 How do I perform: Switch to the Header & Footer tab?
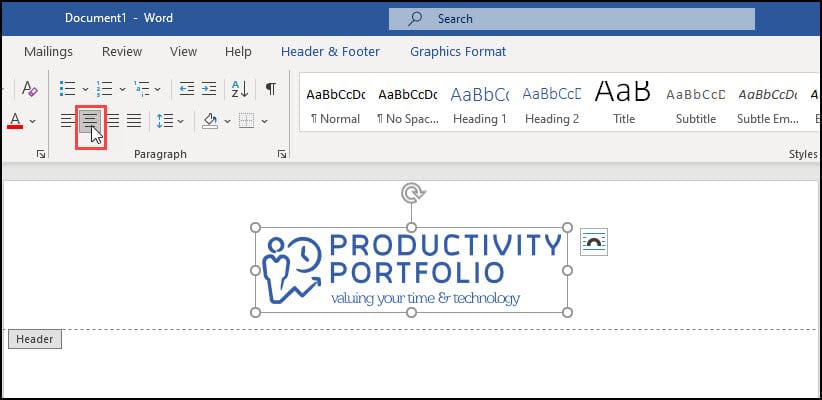pos(330,51)
